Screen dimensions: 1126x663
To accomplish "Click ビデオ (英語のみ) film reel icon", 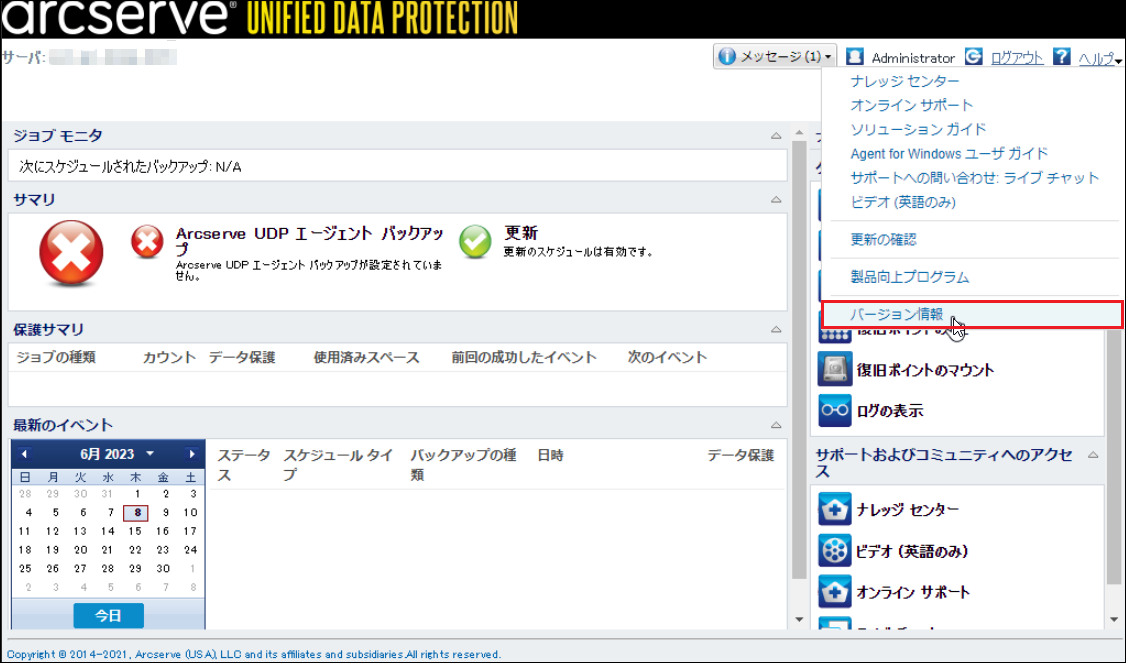I will click(834, 551).
